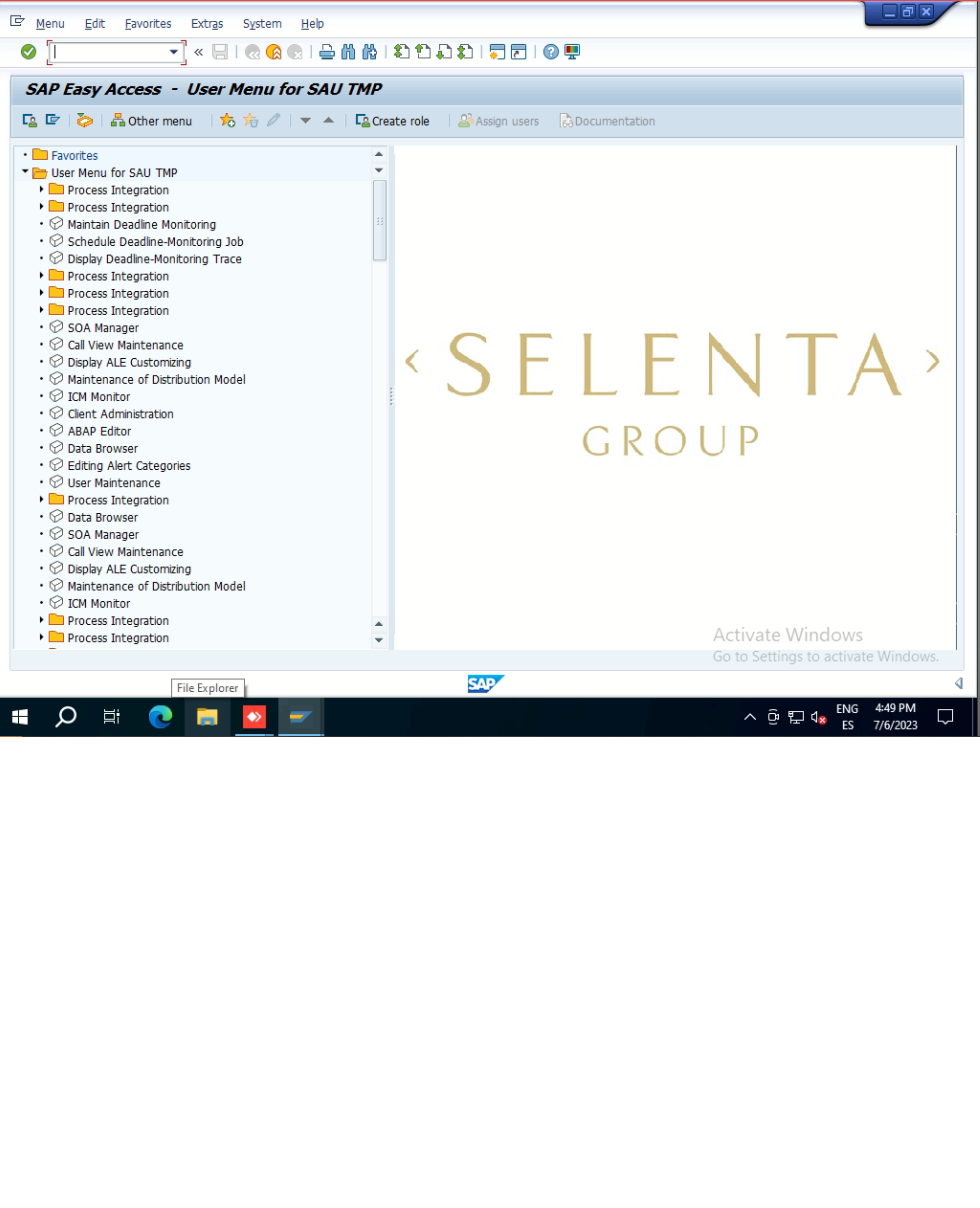Image resolution: width=980 pixels, height=1208 pixels.
Task: Open the SAP Business Workplace icon
Action: pyautogui.click(x=85, y=121)
